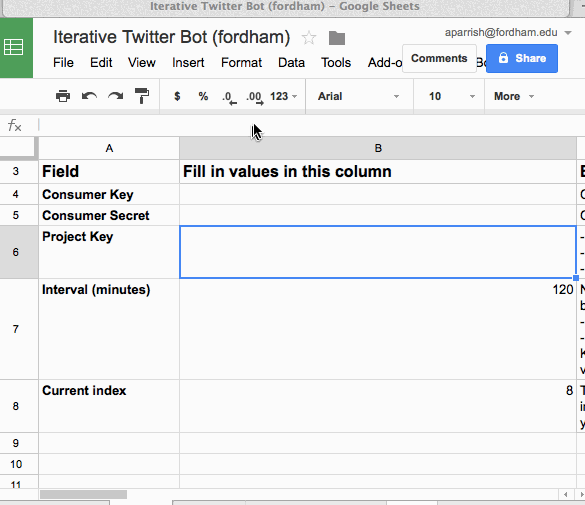The image size is (585, 505).
Task: Star the Iterative Twitter Bot document
Action: [x=309, y=38]
